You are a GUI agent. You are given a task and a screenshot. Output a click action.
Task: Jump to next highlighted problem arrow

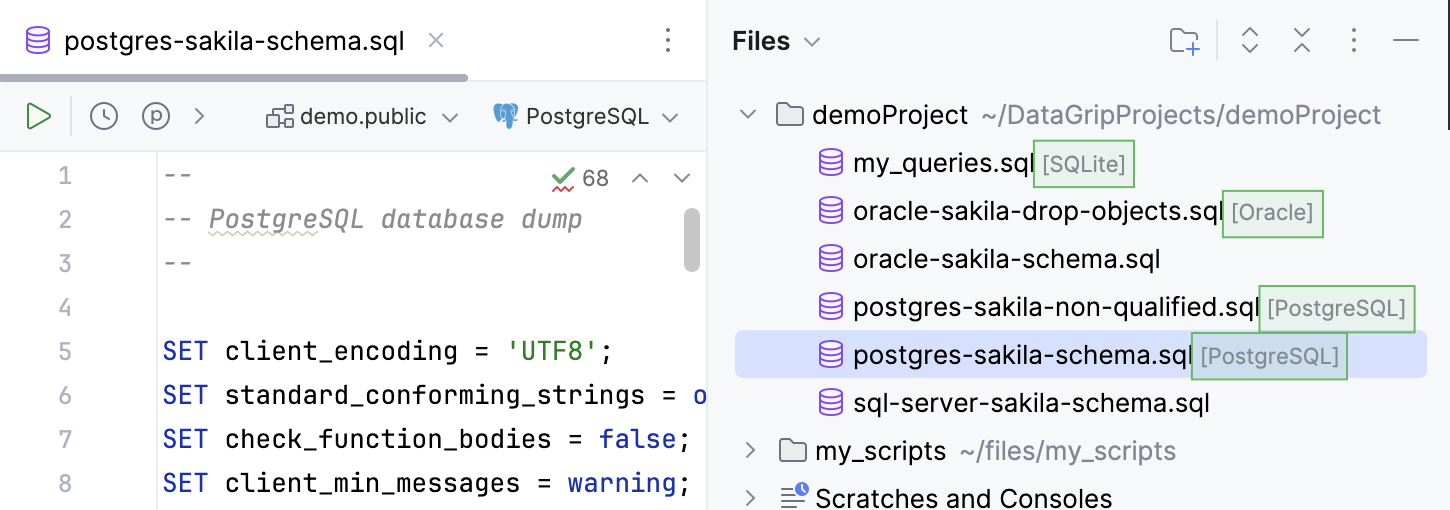(682, 178)
